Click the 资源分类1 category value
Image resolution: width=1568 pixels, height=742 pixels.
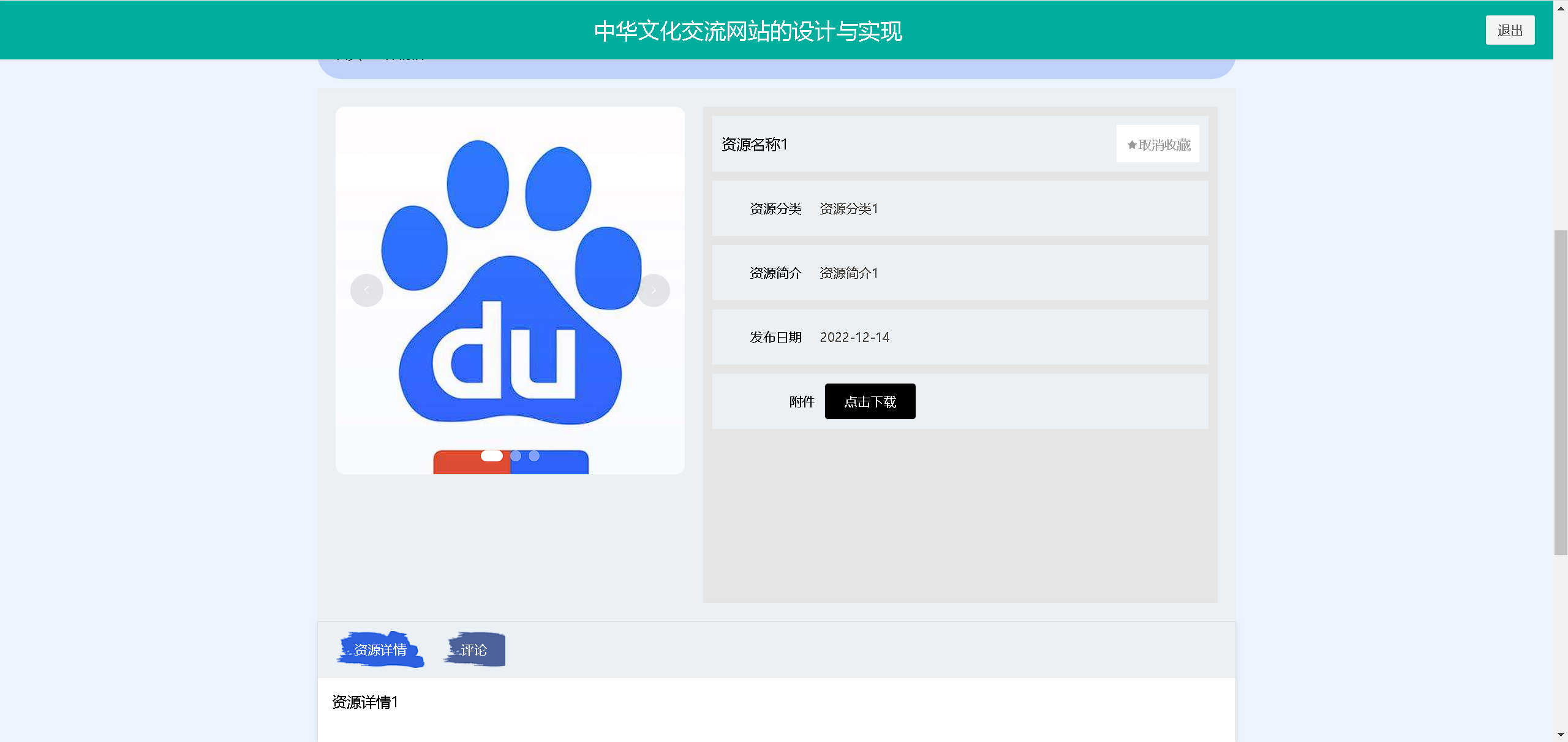[x=849, y=209]
